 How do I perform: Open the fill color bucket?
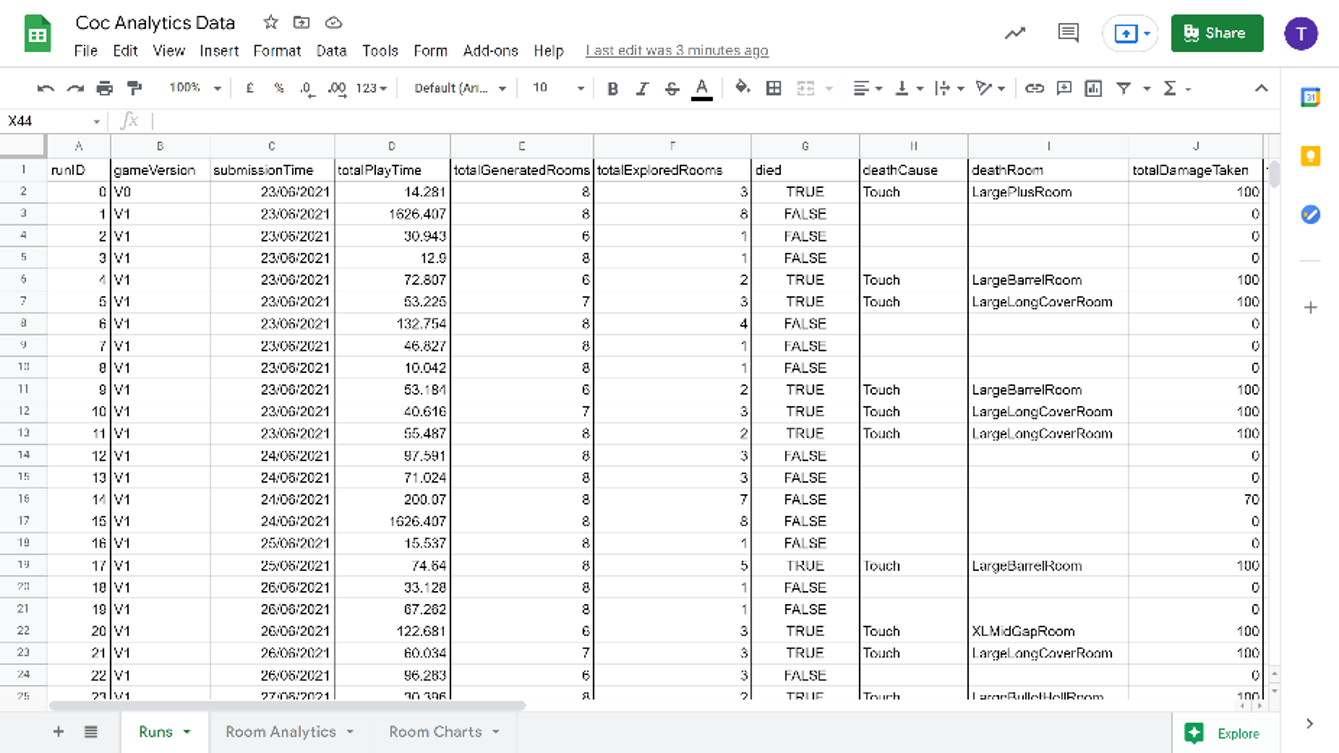[742, 88]
